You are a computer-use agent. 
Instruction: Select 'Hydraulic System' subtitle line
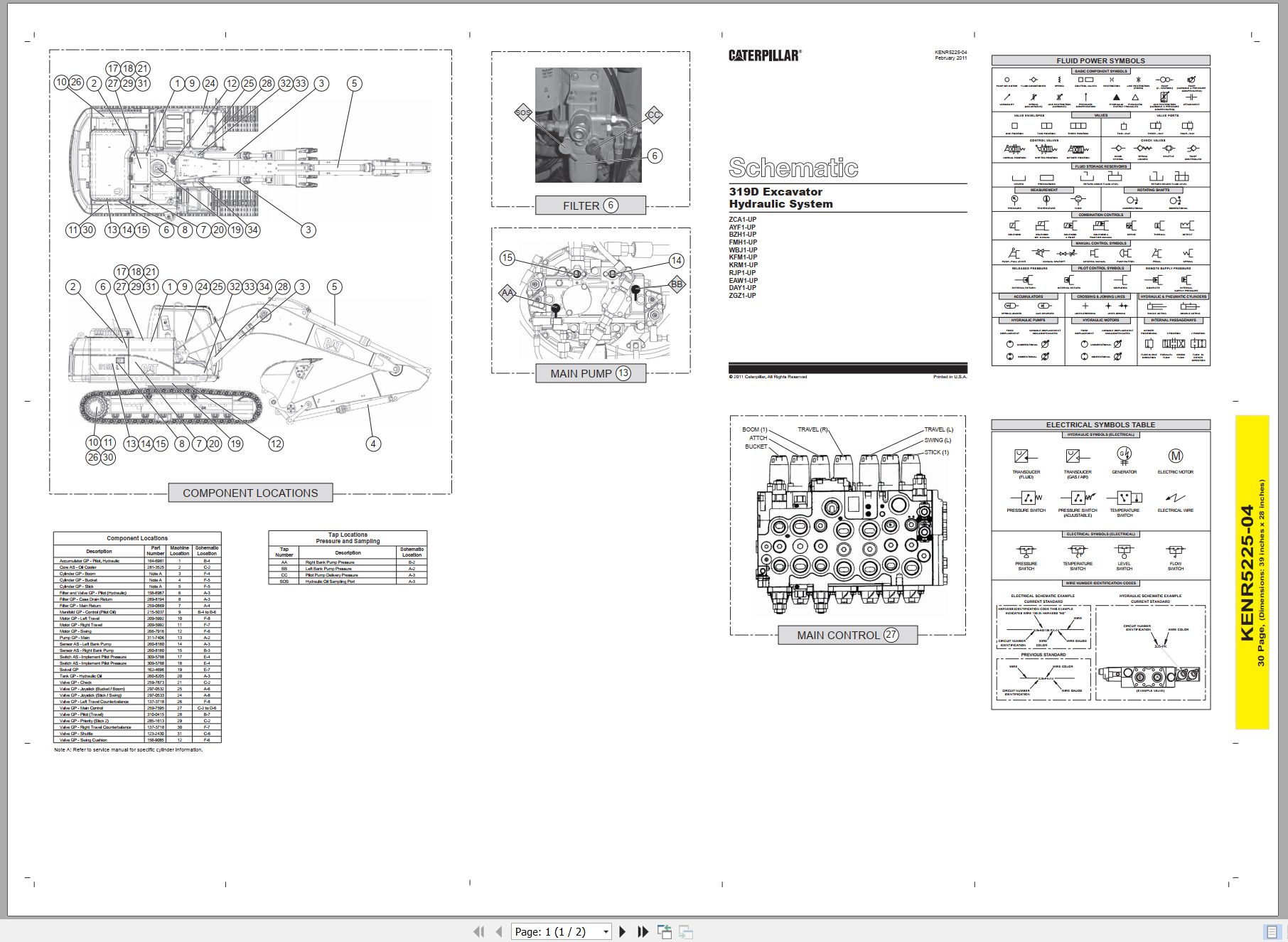click(x=780, y=204)
